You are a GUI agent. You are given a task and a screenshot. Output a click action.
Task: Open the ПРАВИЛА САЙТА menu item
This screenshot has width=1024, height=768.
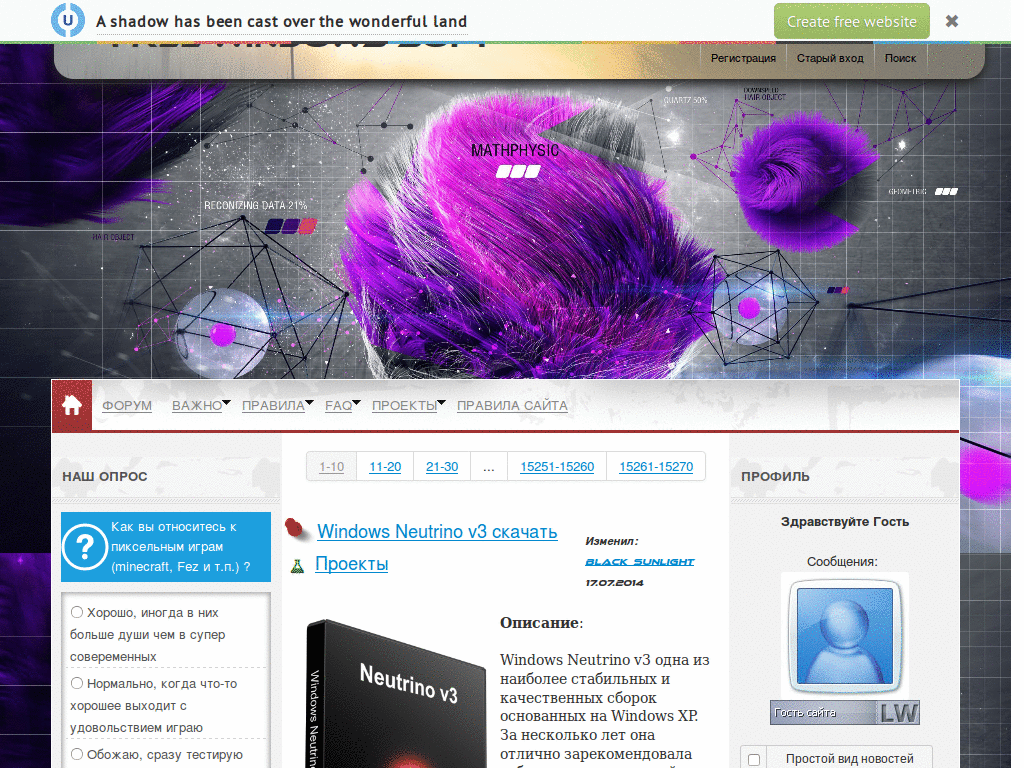pyautogui.click(x=512, y=406)
